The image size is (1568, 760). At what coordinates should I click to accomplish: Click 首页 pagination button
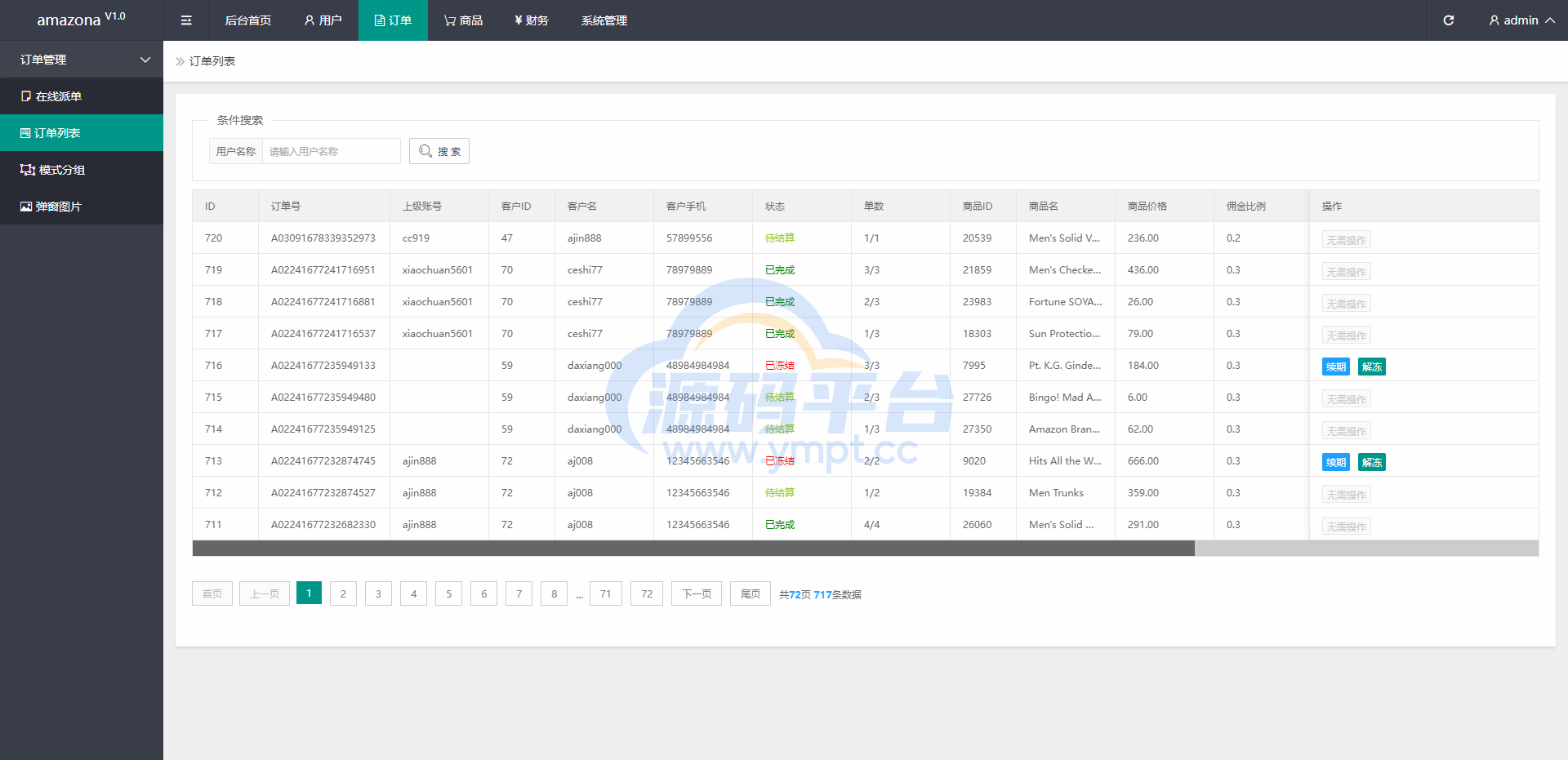pyautogui.click(x=212, y=593)
